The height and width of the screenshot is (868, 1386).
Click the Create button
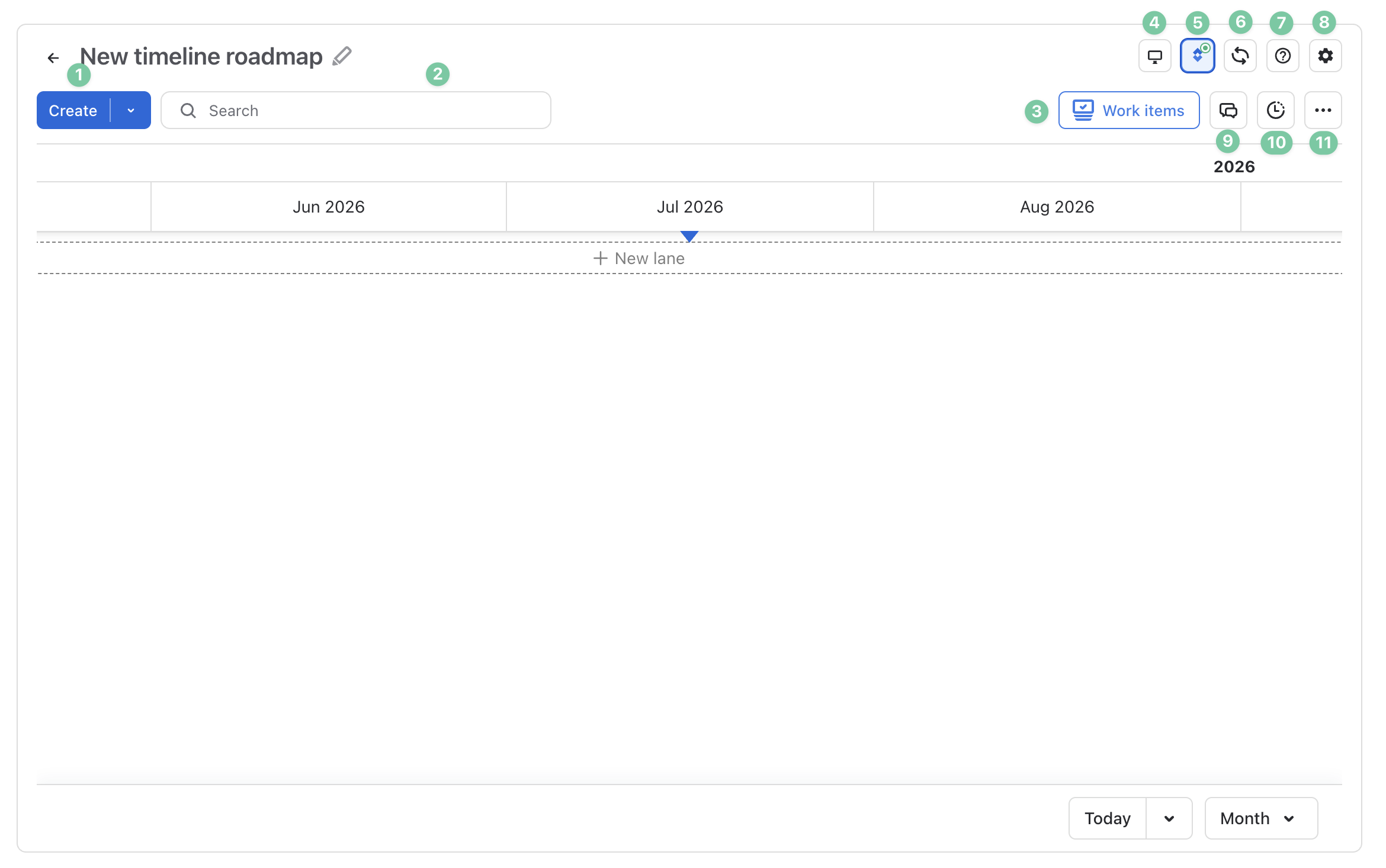(73, 110)
